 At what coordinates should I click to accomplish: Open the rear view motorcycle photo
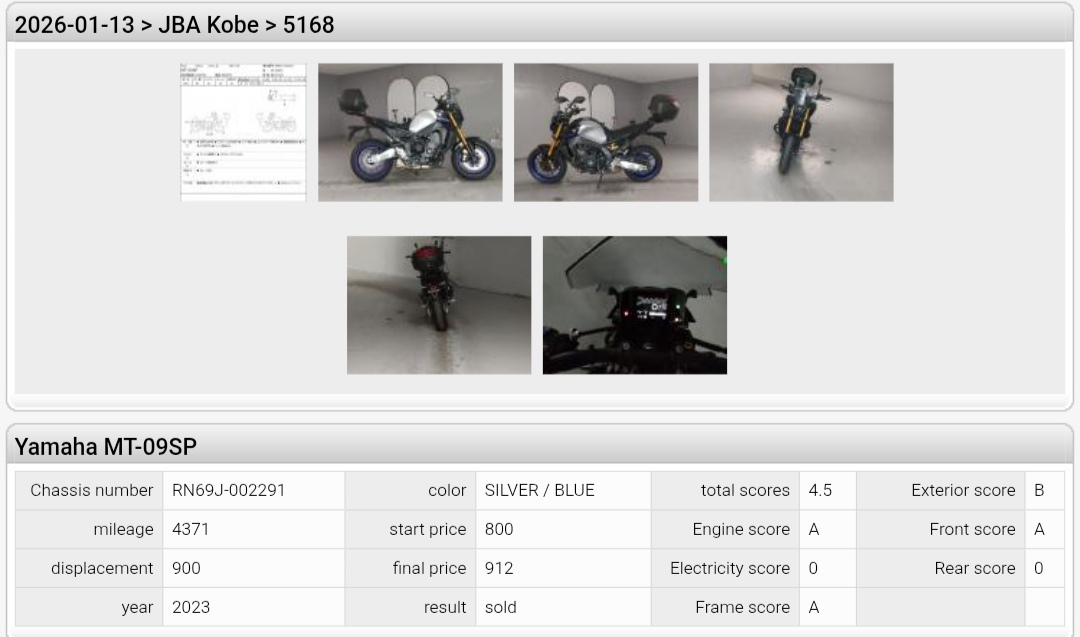click(439, 305)
